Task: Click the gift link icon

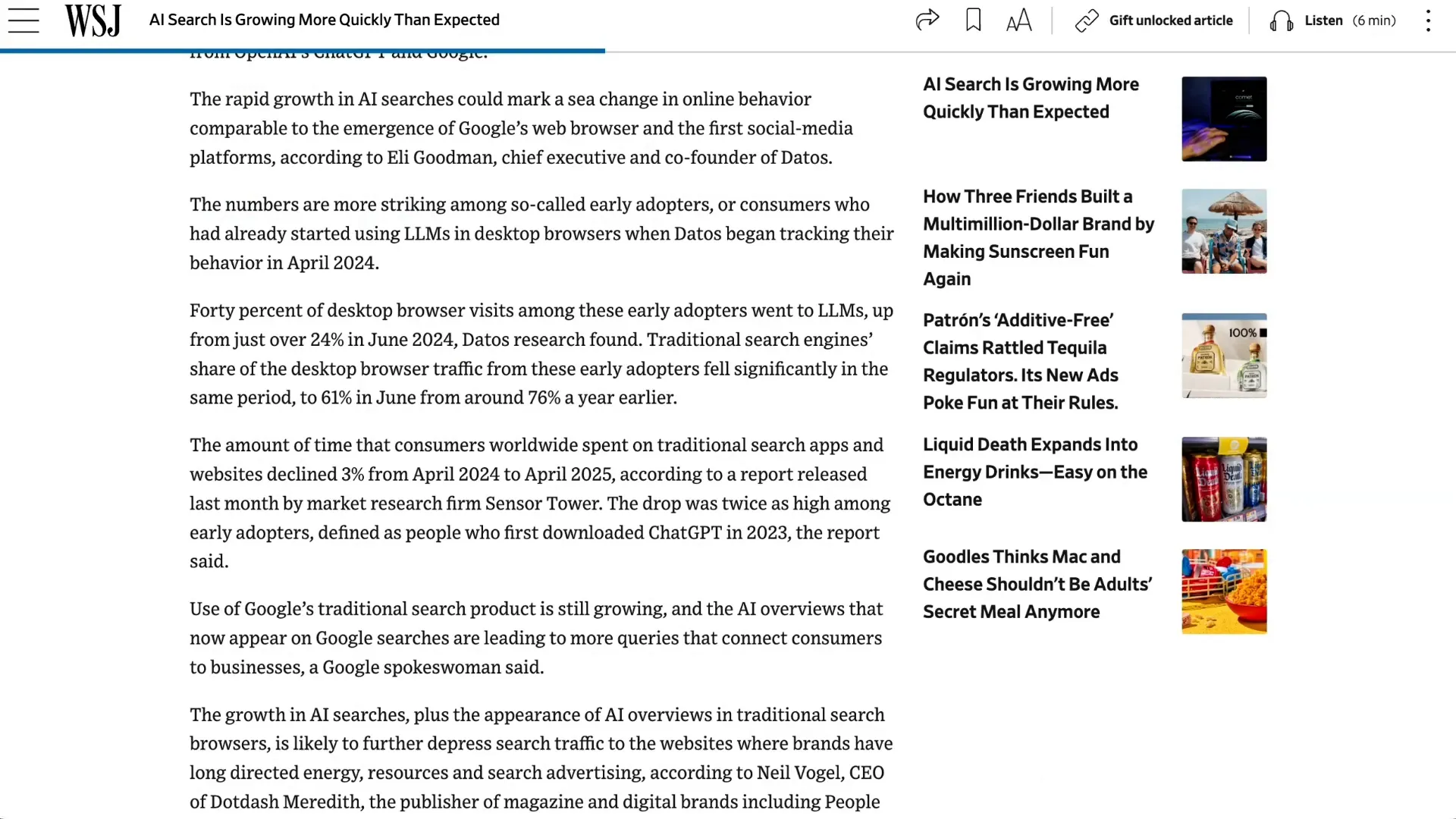Action: pyautogui.click(x=1087, y=21)
